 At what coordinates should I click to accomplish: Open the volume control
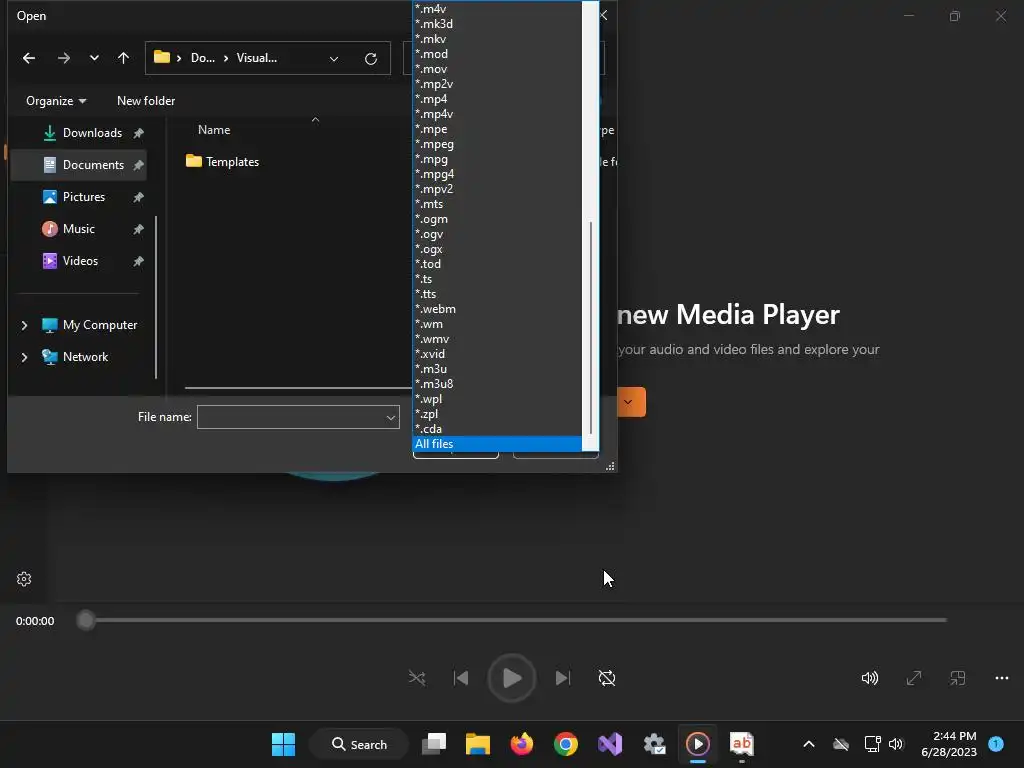coord(869,678)
